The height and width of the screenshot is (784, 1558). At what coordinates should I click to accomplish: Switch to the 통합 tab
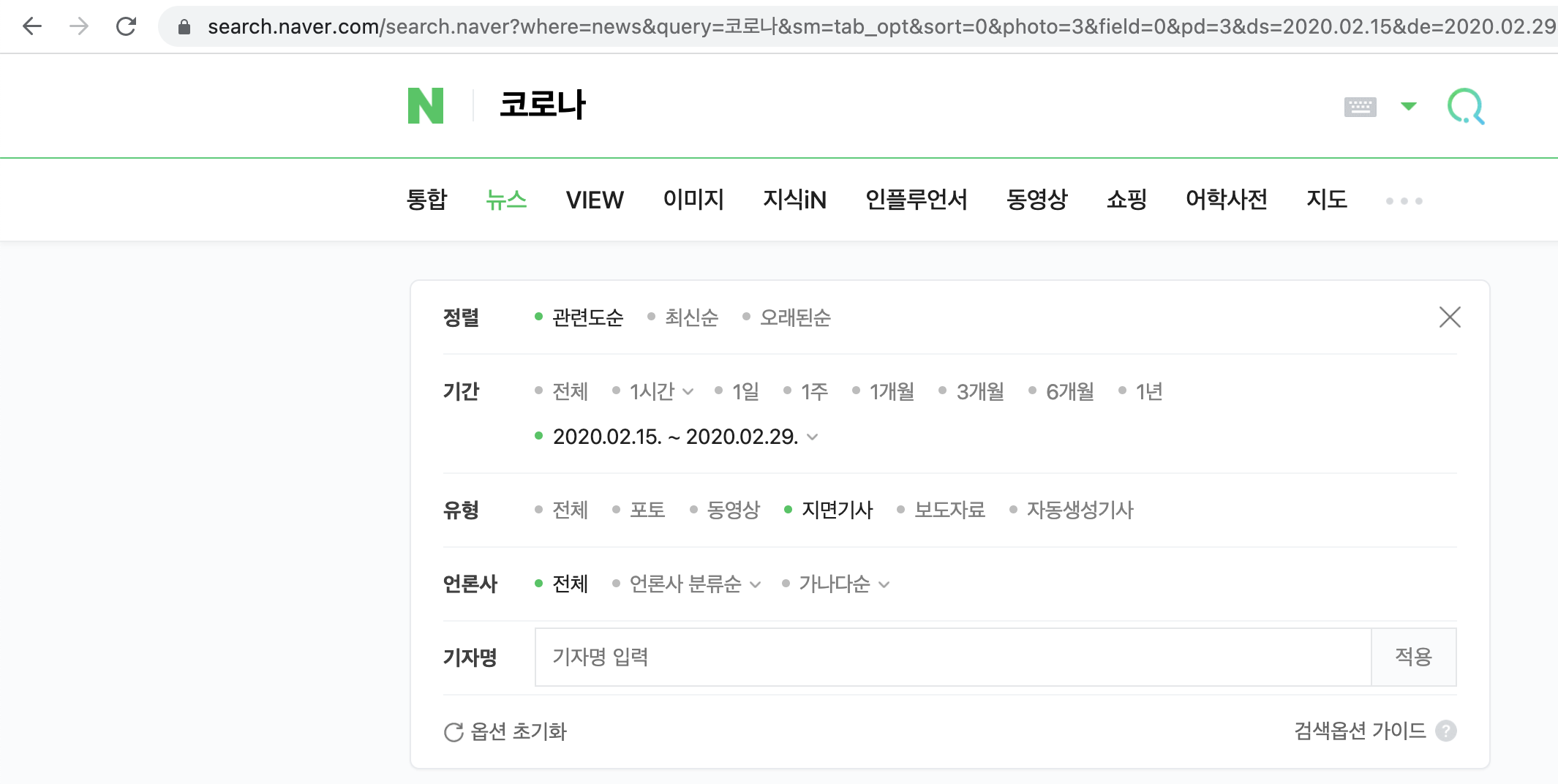pos(426,200)
